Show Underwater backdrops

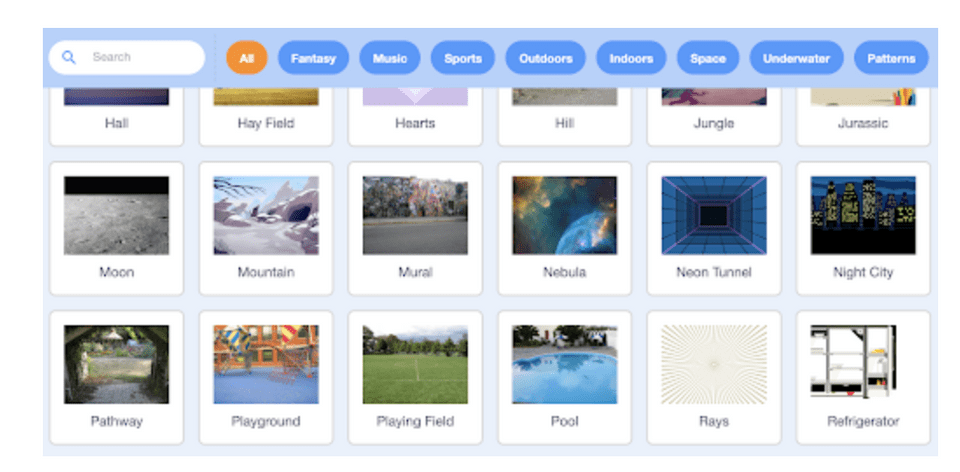(797, 58)
